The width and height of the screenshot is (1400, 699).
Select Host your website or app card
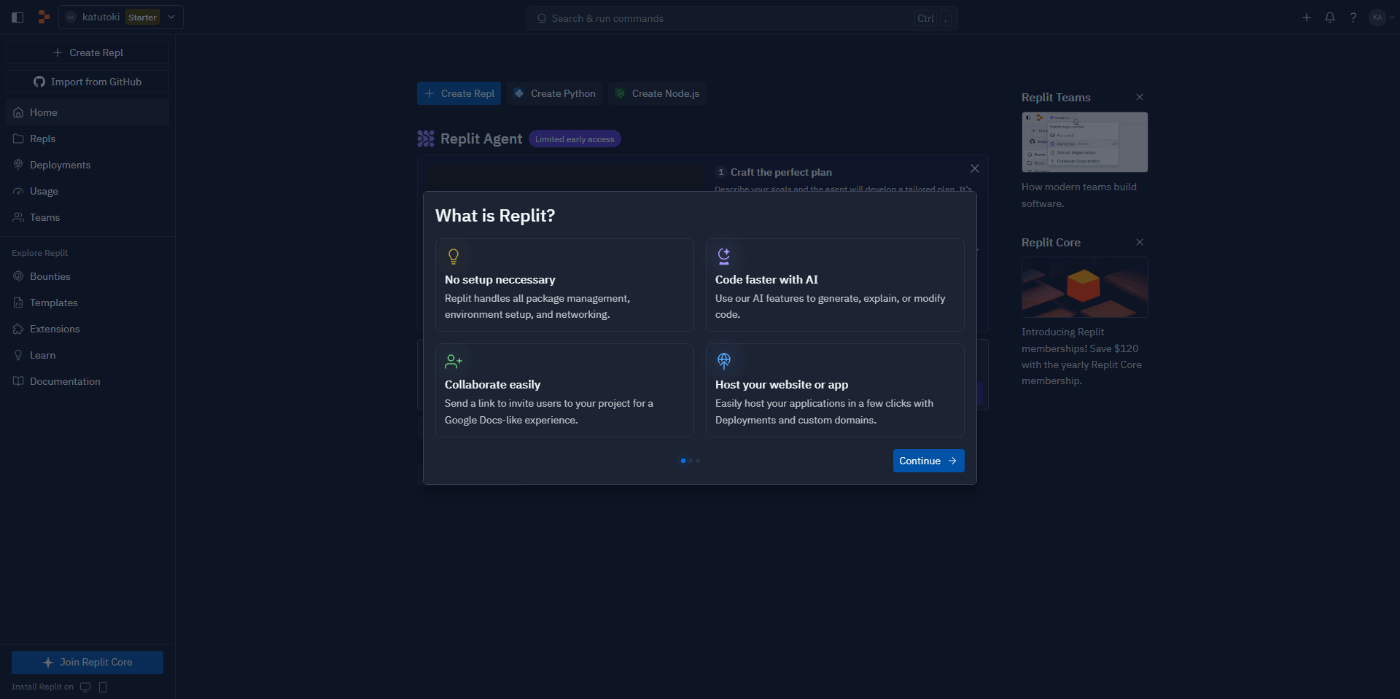coord(835,390)
